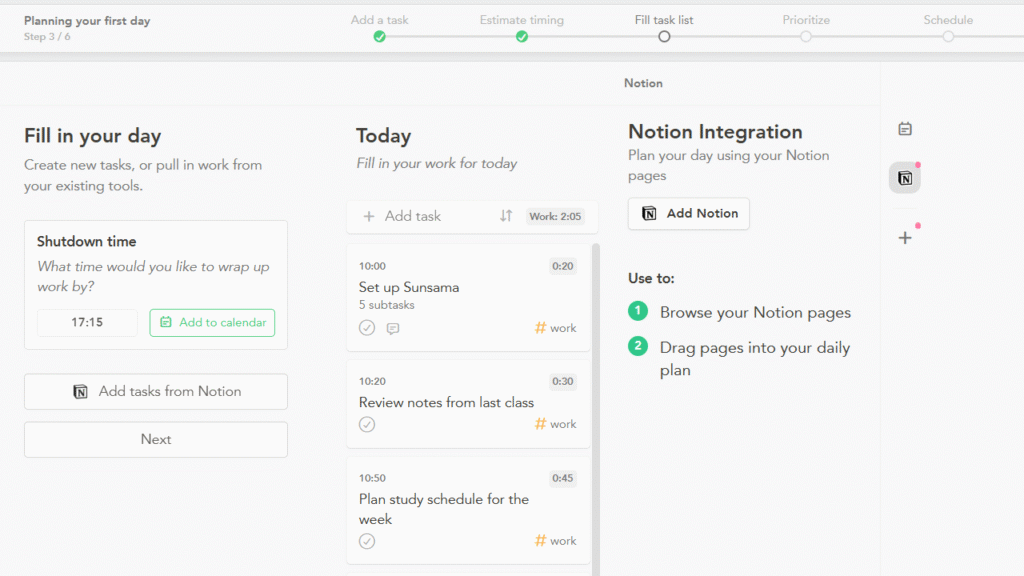Click the hash work channel on Review notes task
The height and width of the screenshot is (576, 1024).
point(556,424)
